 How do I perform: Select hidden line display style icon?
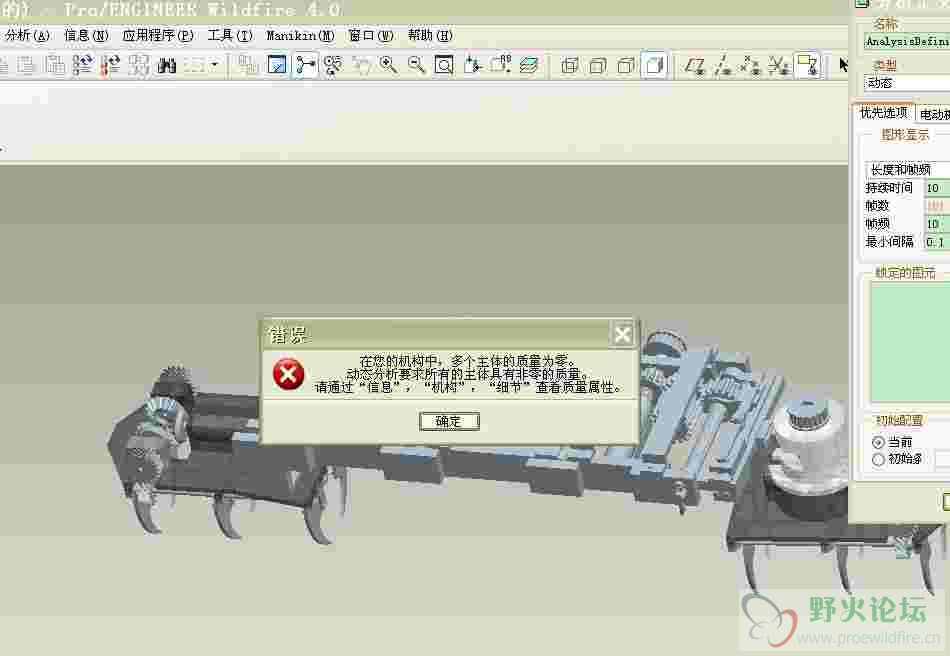[597, 65]
